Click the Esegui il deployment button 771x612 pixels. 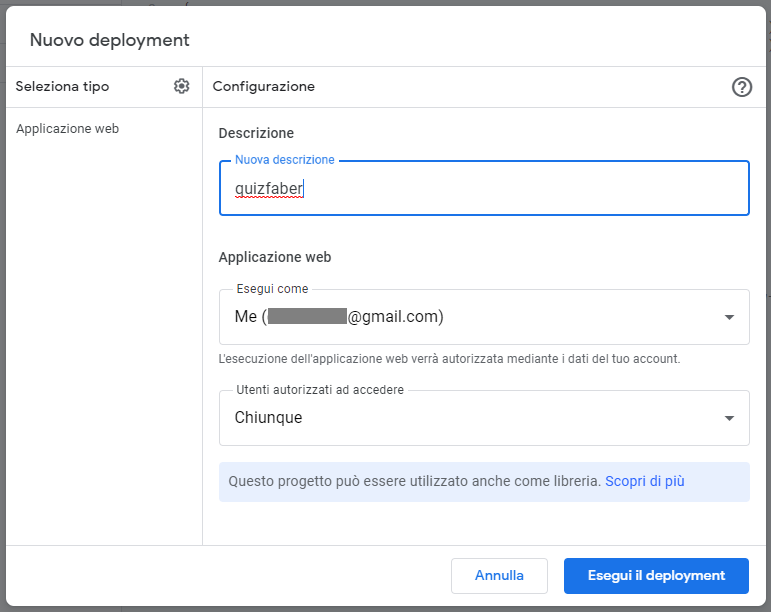click(656, 576)
